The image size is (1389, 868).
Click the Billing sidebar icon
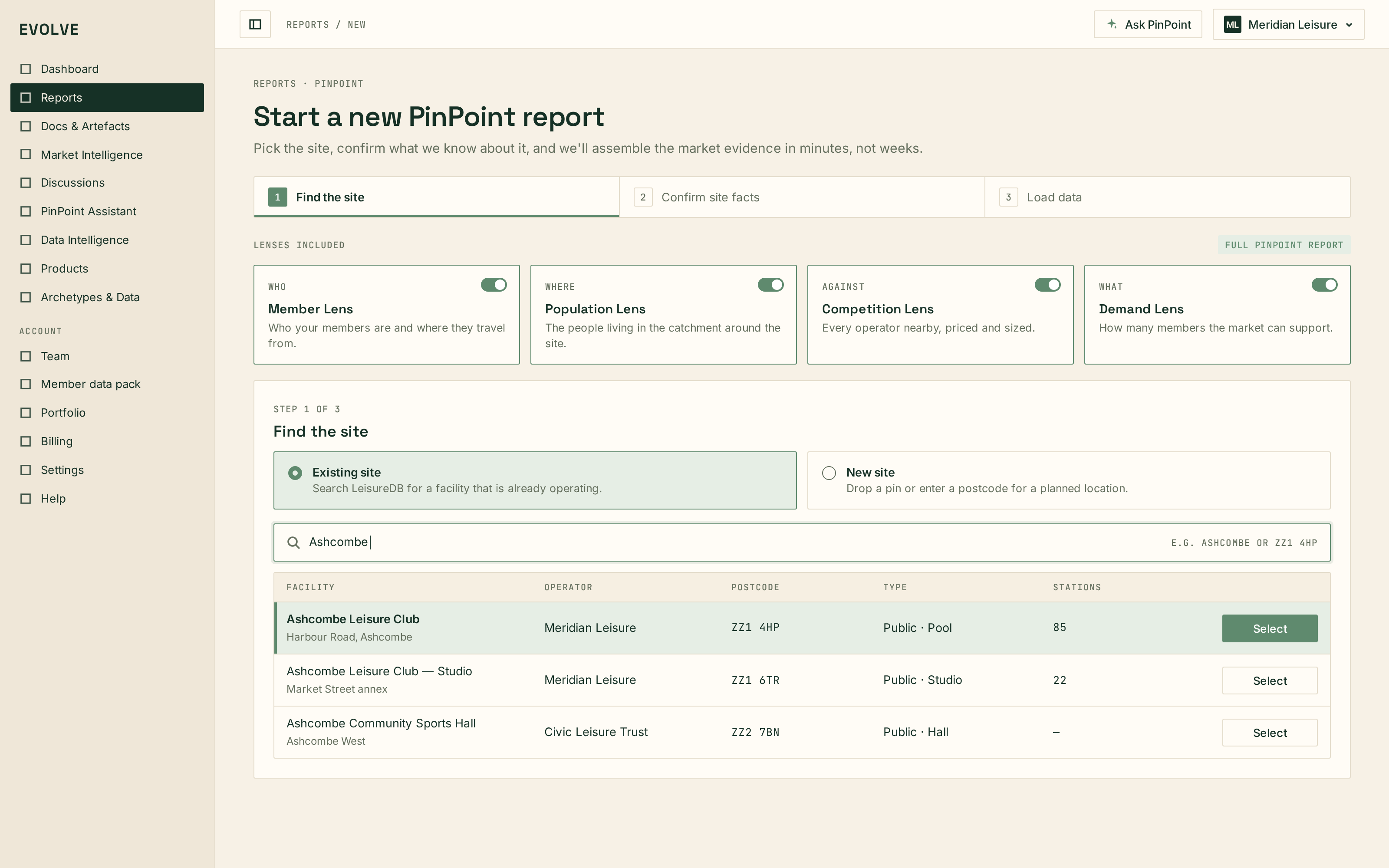(x=25, y=441)
